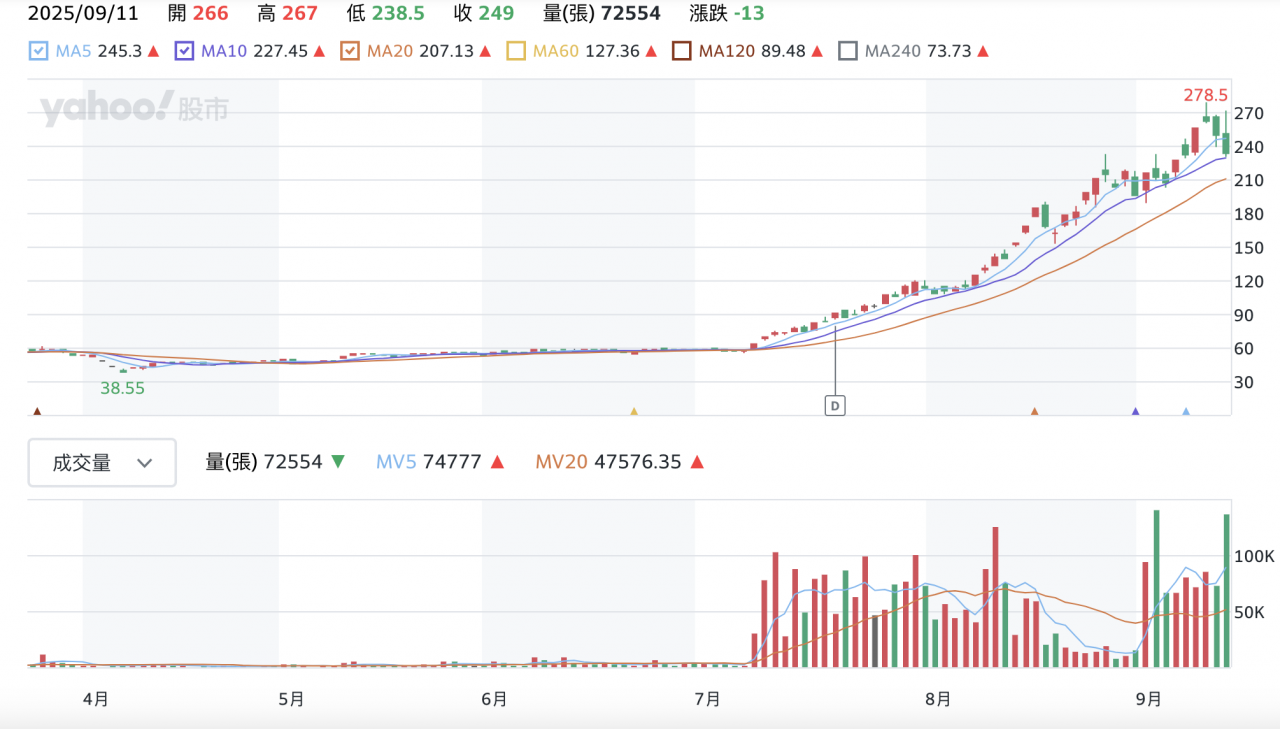Screen dimensions: 1280x729
Task: Turn on the MA240 checkbox
Action: (847, 51)
